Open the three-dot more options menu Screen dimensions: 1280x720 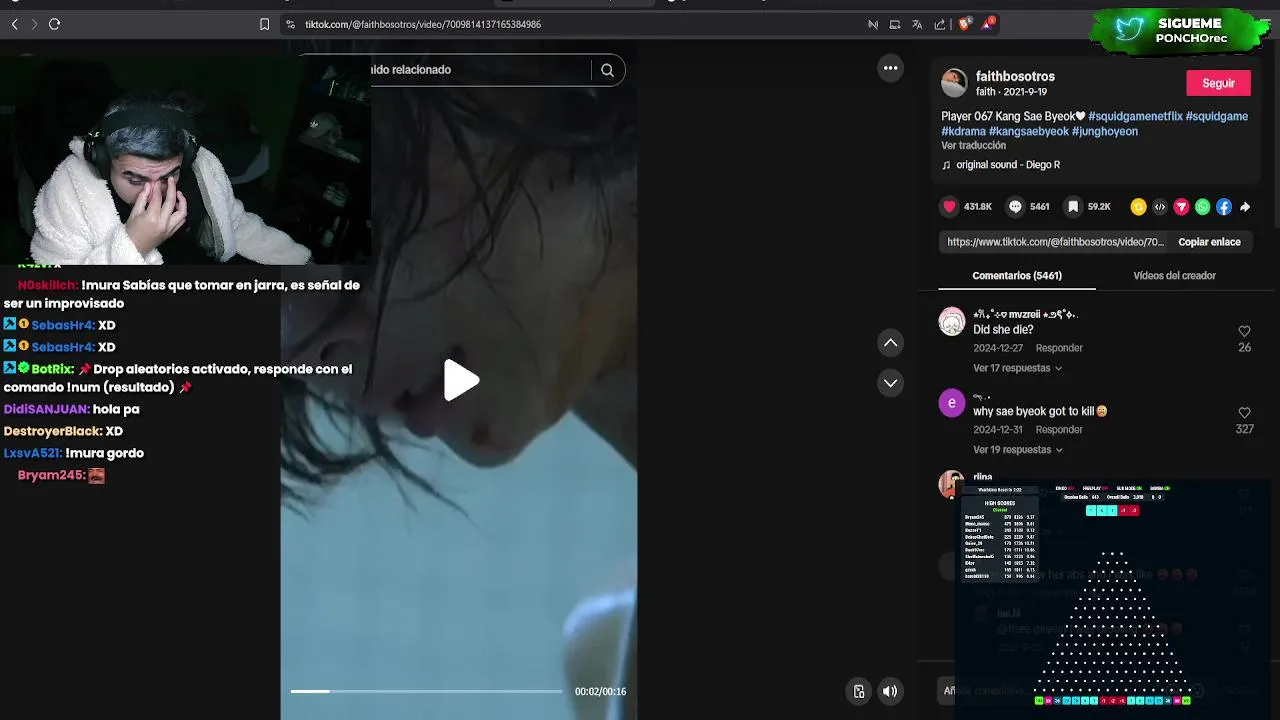890,68
